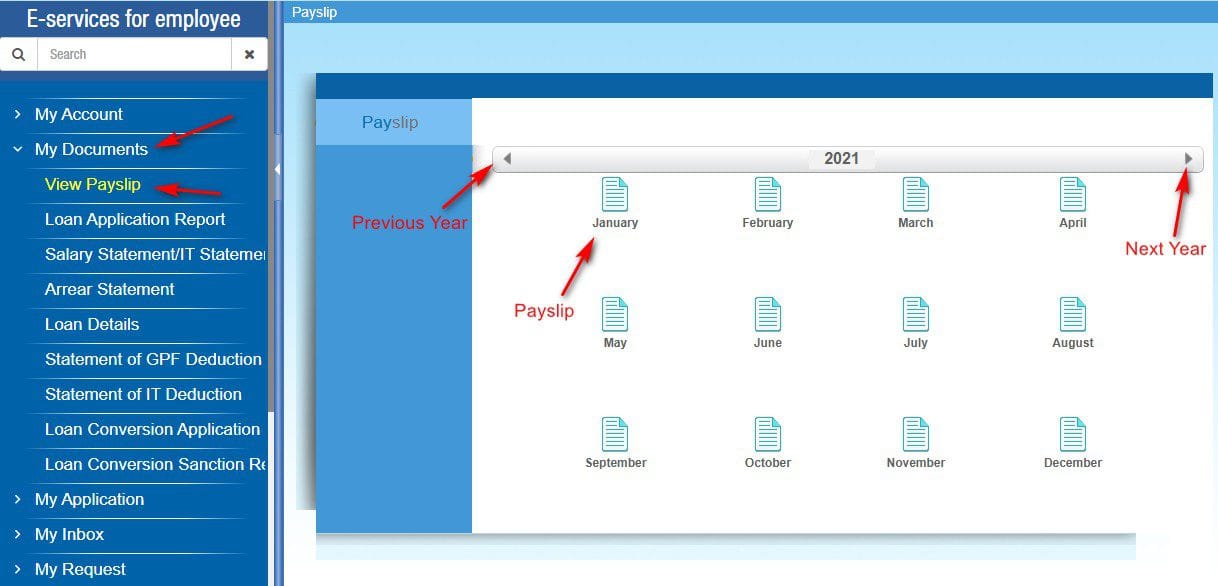Open Statement of GPF Deduction
The width and height of the screenshot is (1218, 586).
(x=153, y=360)
